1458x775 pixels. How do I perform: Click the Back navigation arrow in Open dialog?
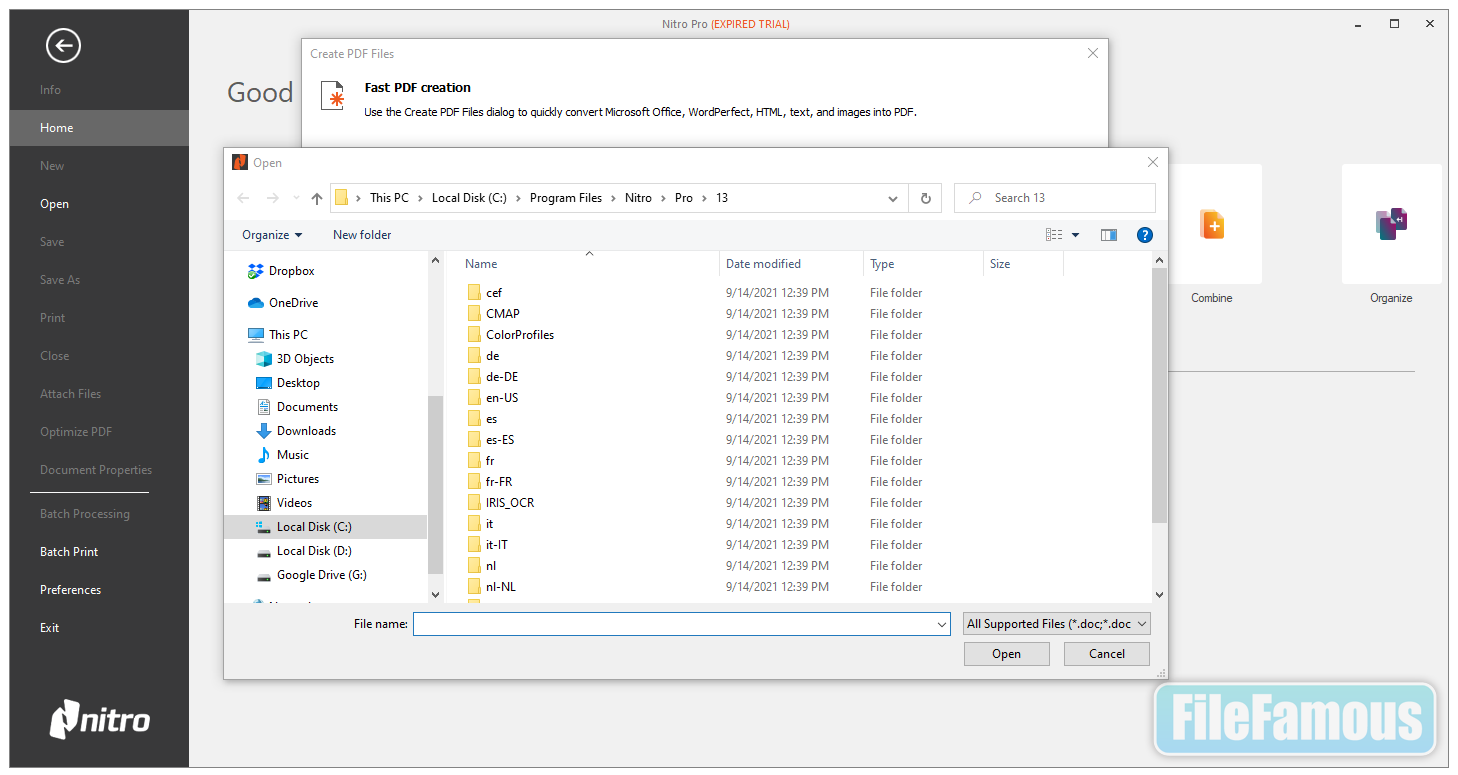point(243,198)
